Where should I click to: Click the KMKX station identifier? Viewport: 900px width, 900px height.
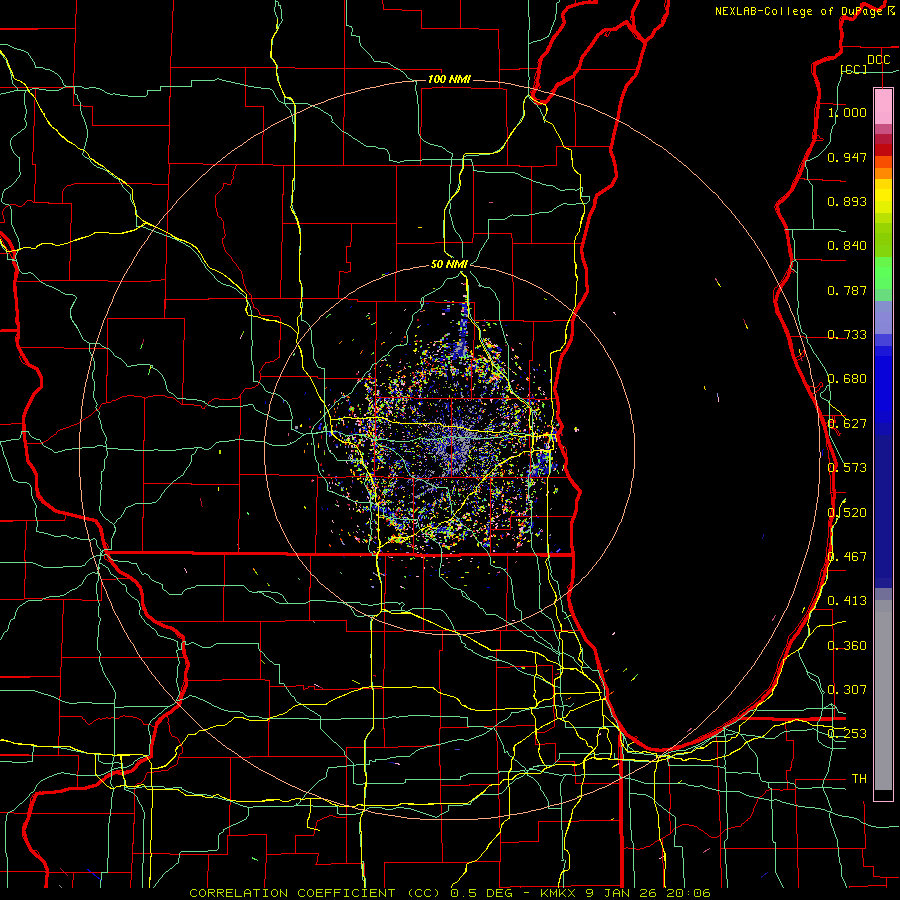558,893
